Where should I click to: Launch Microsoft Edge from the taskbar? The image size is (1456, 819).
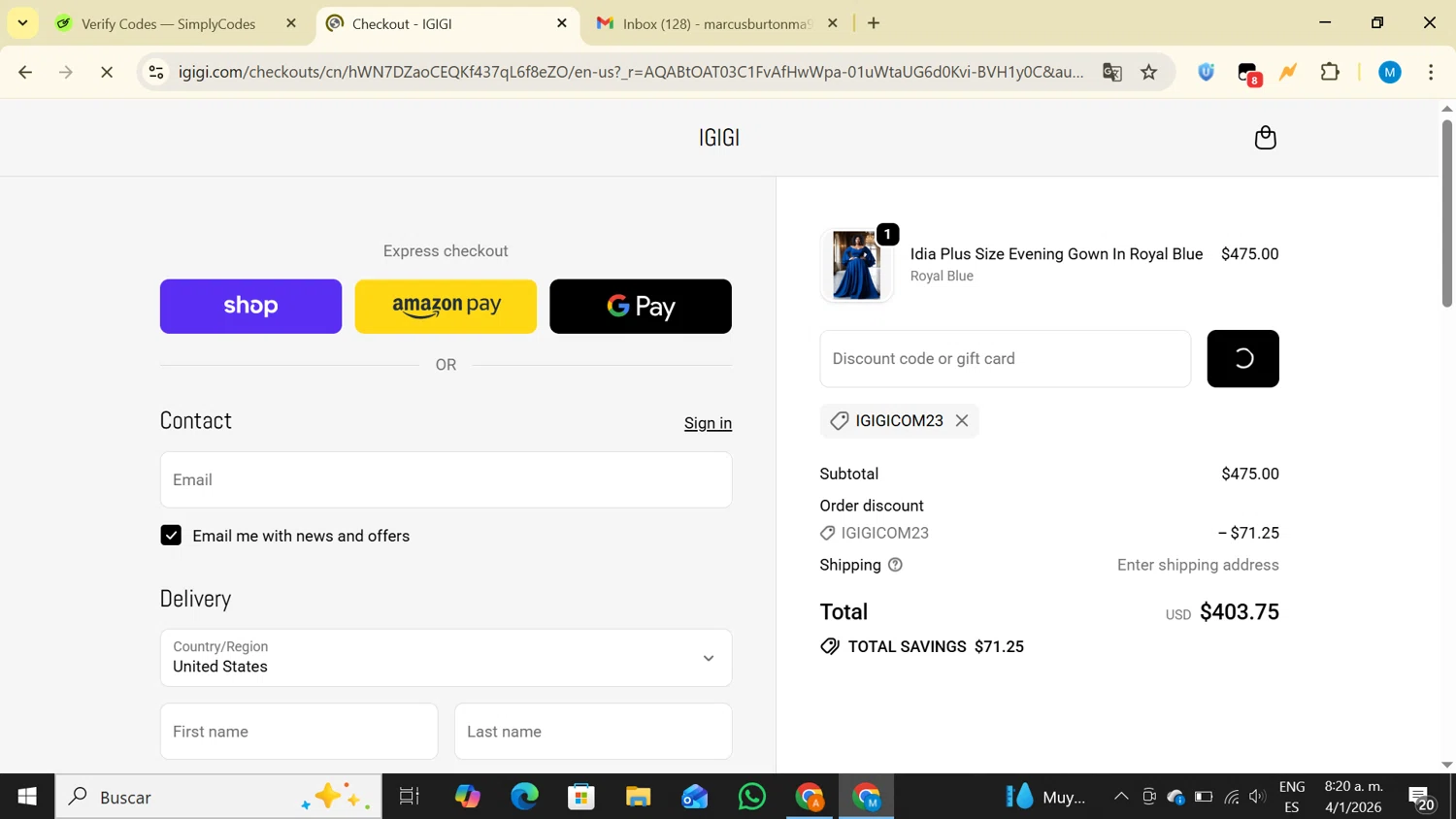click(x=524, y=797)
